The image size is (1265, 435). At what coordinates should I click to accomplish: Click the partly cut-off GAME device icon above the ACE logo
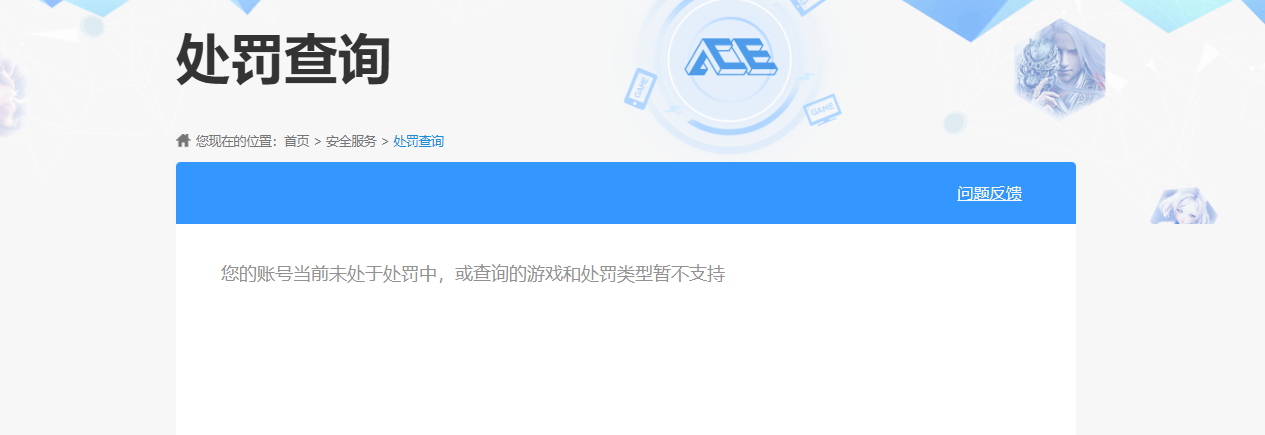click(x=808, y=6)
